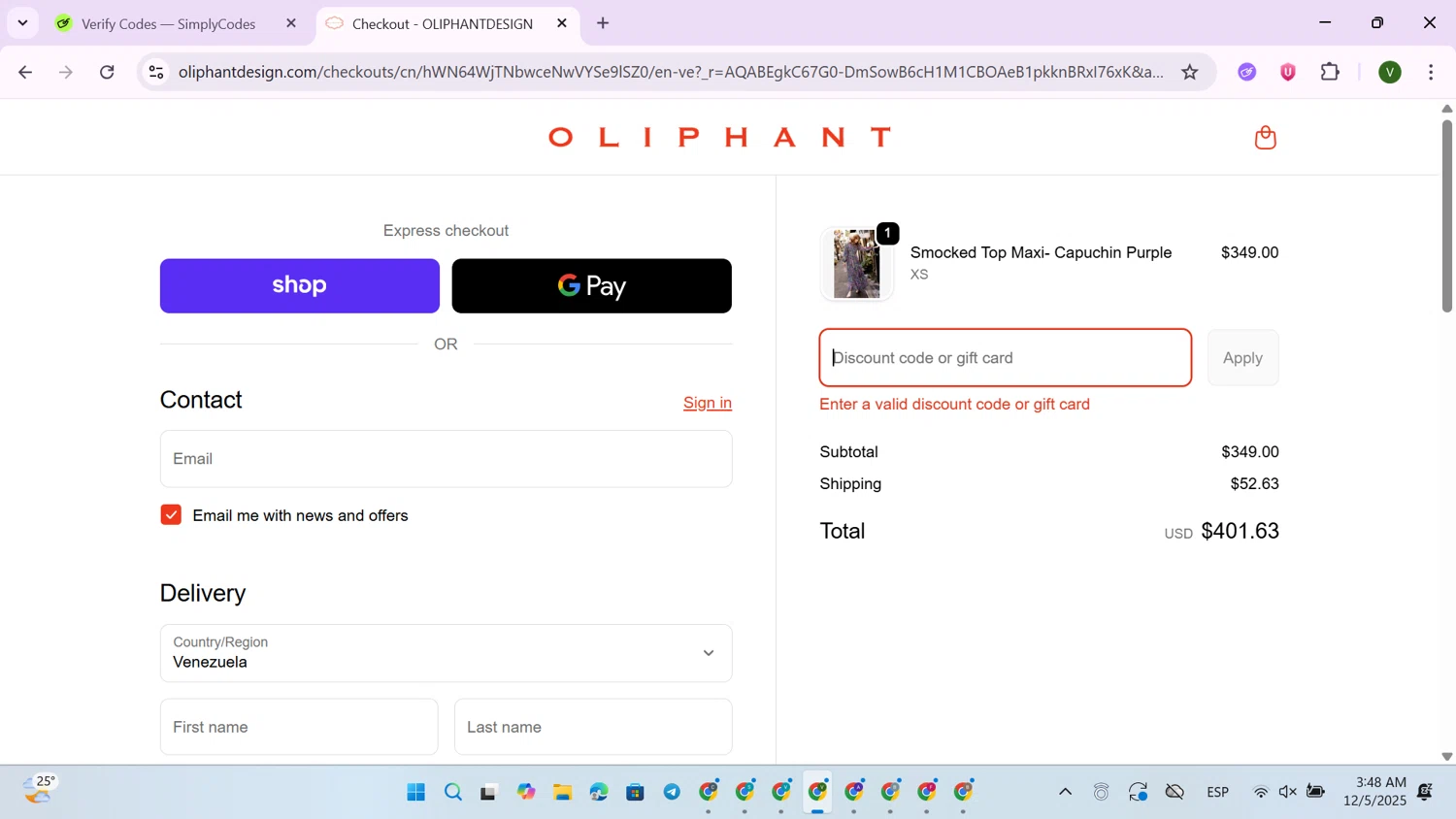Bookmark this page with the star icon
Screen dimensions: 1456x819
point(1190,72)
